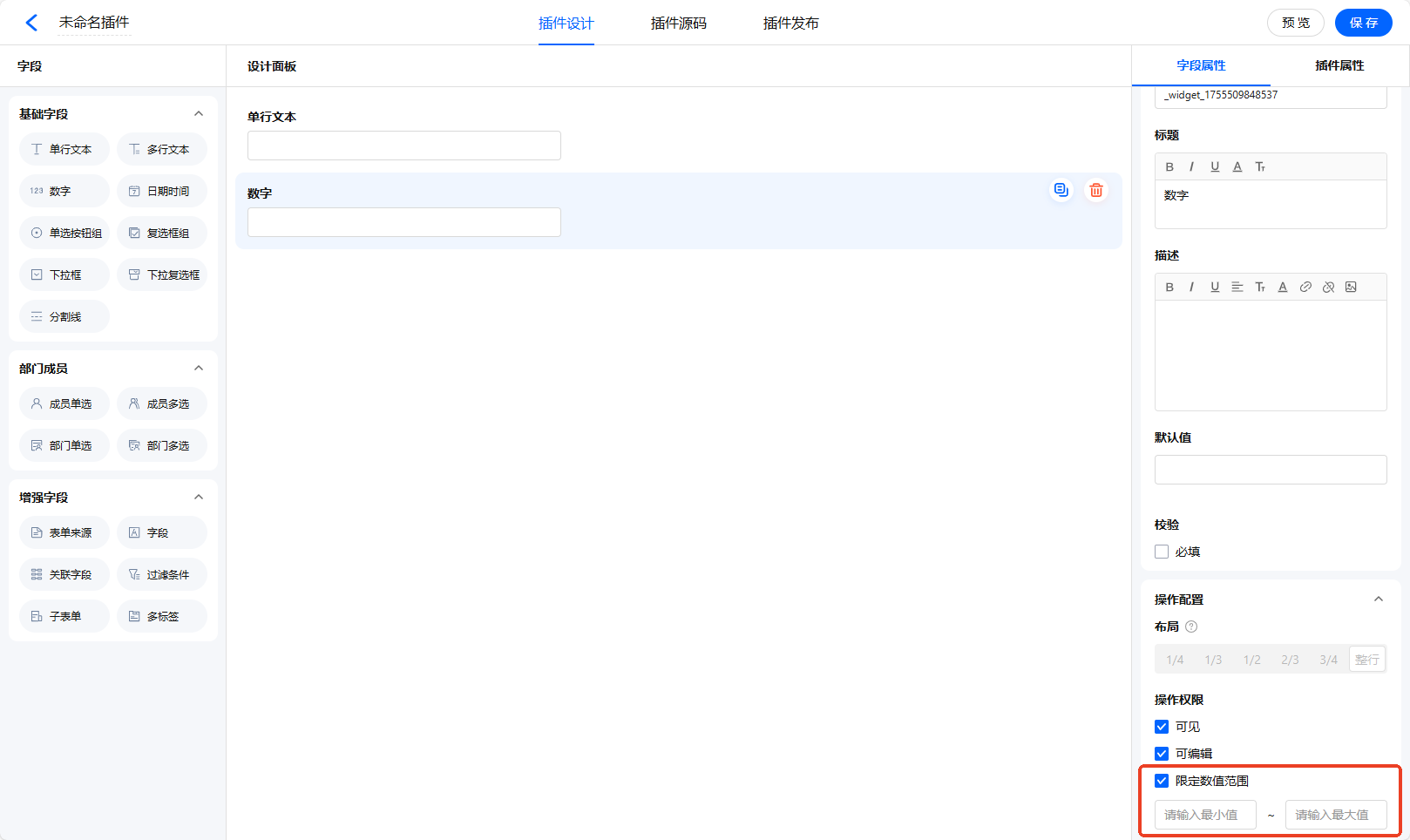Collapse the 基础字段 section
This screenshot has height=840, width=1410.
[199, 114]
